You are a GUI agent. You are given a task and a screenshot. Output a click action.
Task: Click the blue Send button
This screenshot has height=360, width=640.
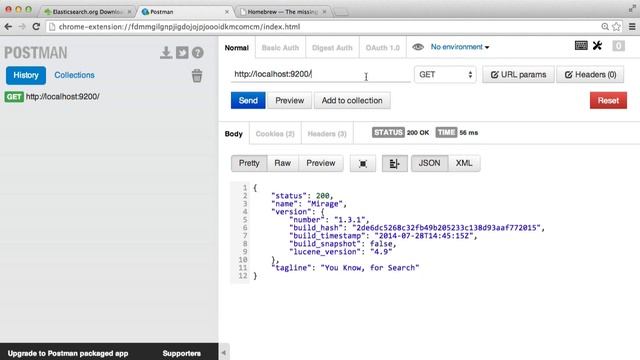click(248, 100)
